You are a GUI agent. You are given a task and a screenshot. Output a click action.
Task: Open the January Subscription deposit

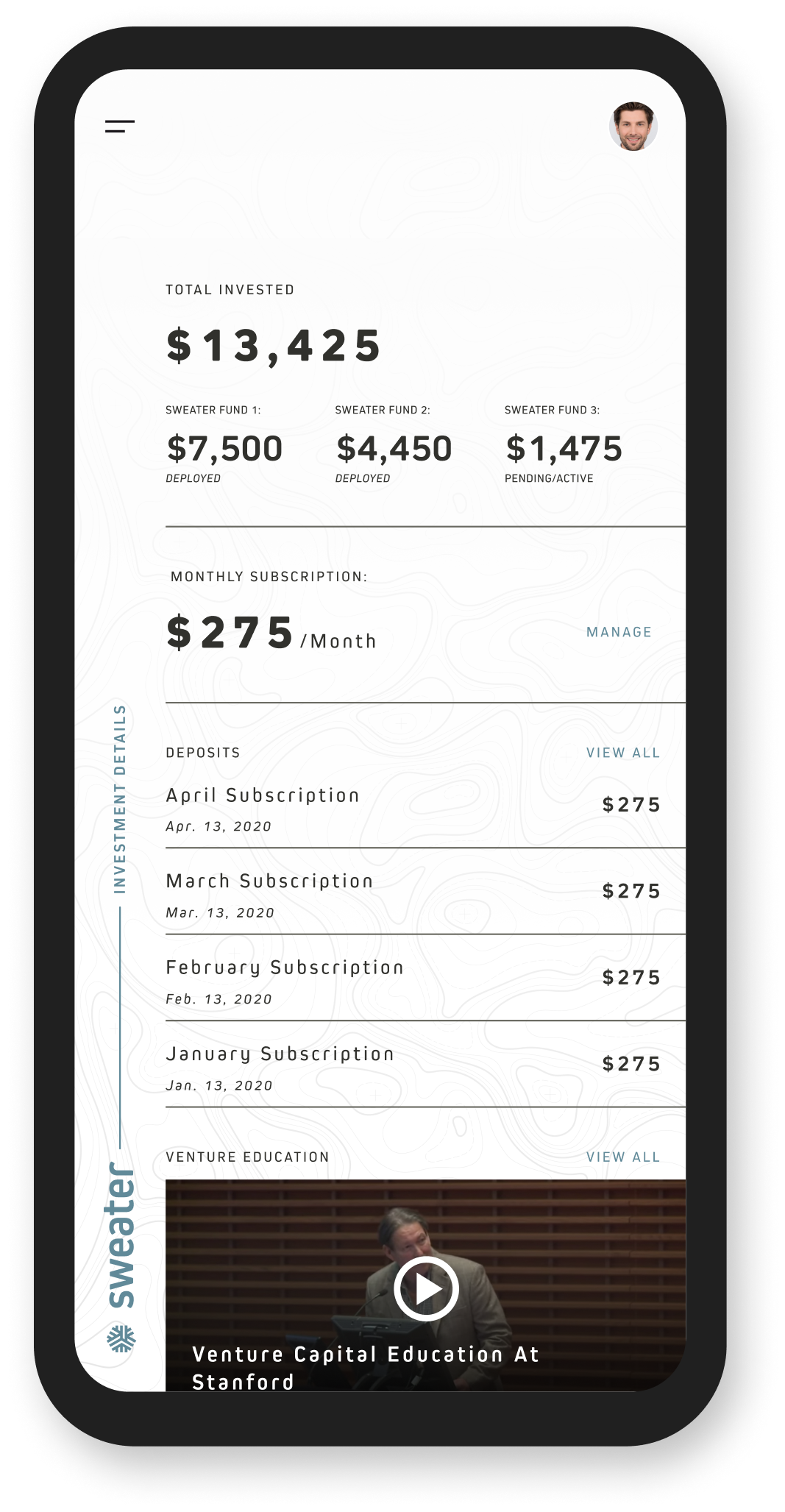(x=425, y=1065)
